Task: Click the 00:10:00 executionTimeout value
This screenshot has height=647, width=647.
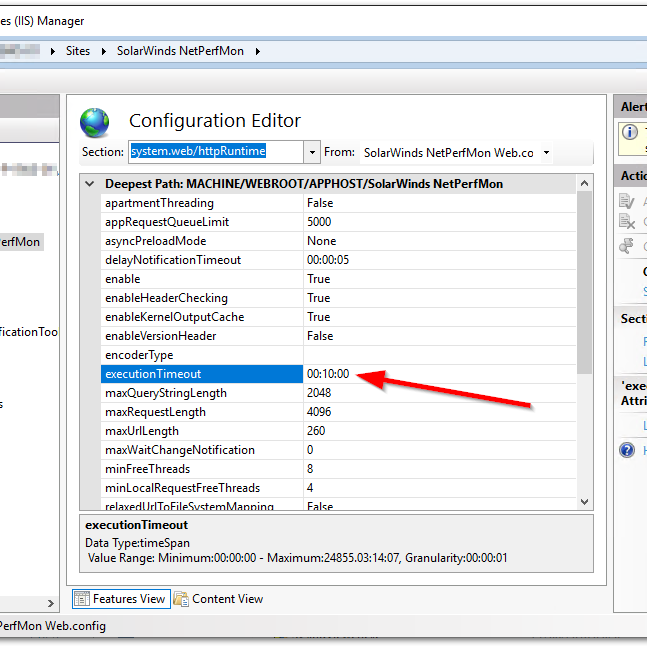Action: [x=328, y=374]
